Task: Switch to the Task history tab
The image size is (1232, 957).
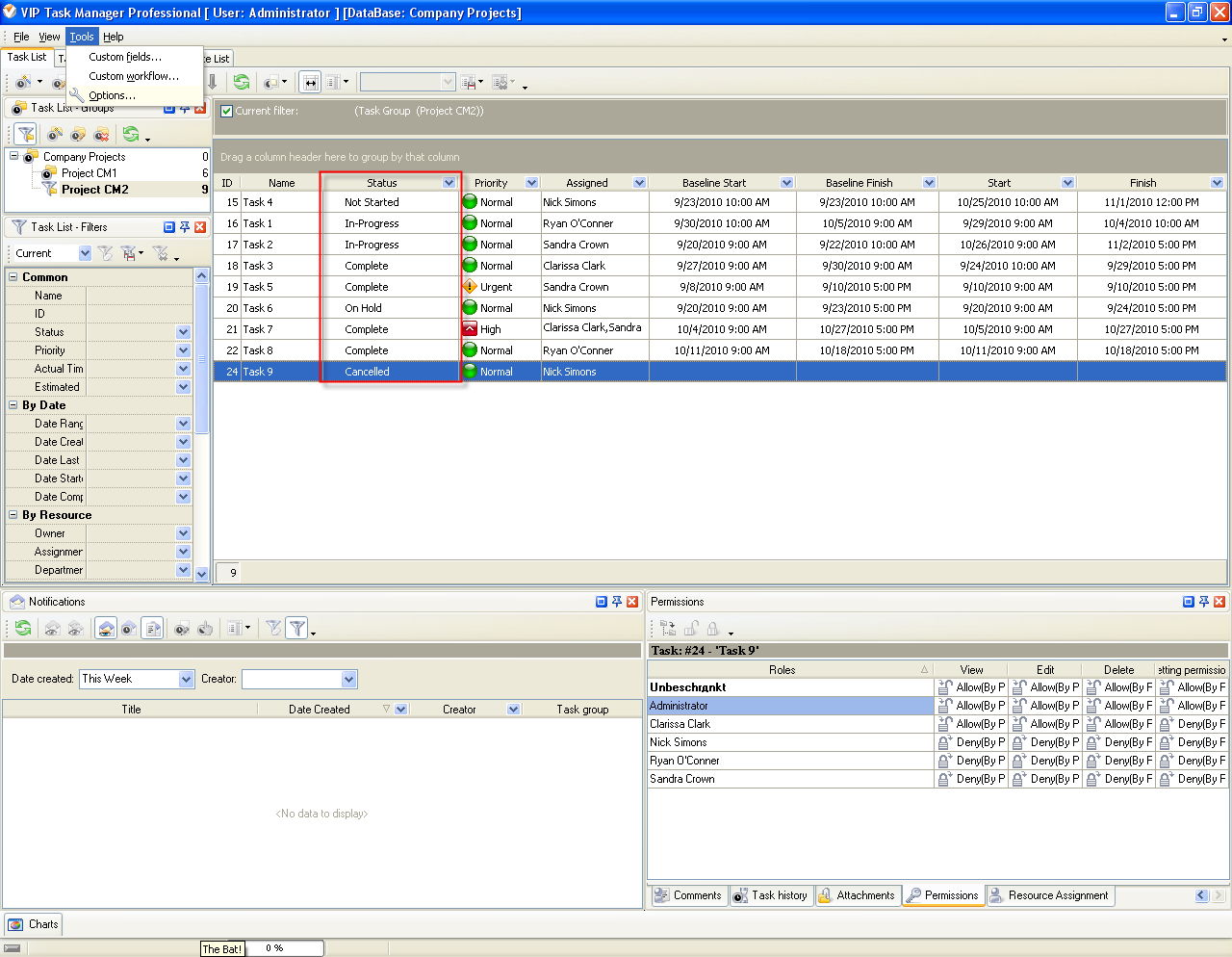Action: click(x=771, y=895)
